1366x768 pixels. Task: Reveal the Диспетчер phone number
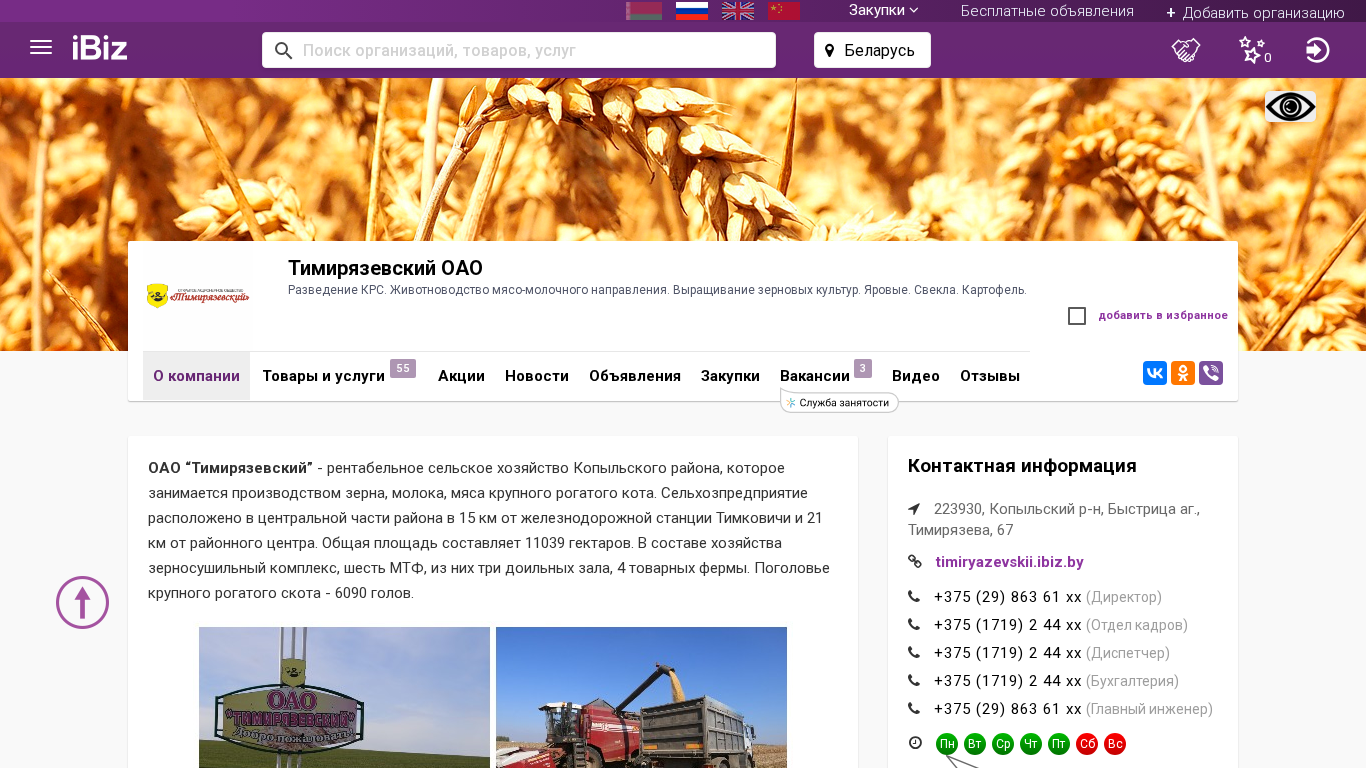pyautogui.click(x=1008, y=653)
